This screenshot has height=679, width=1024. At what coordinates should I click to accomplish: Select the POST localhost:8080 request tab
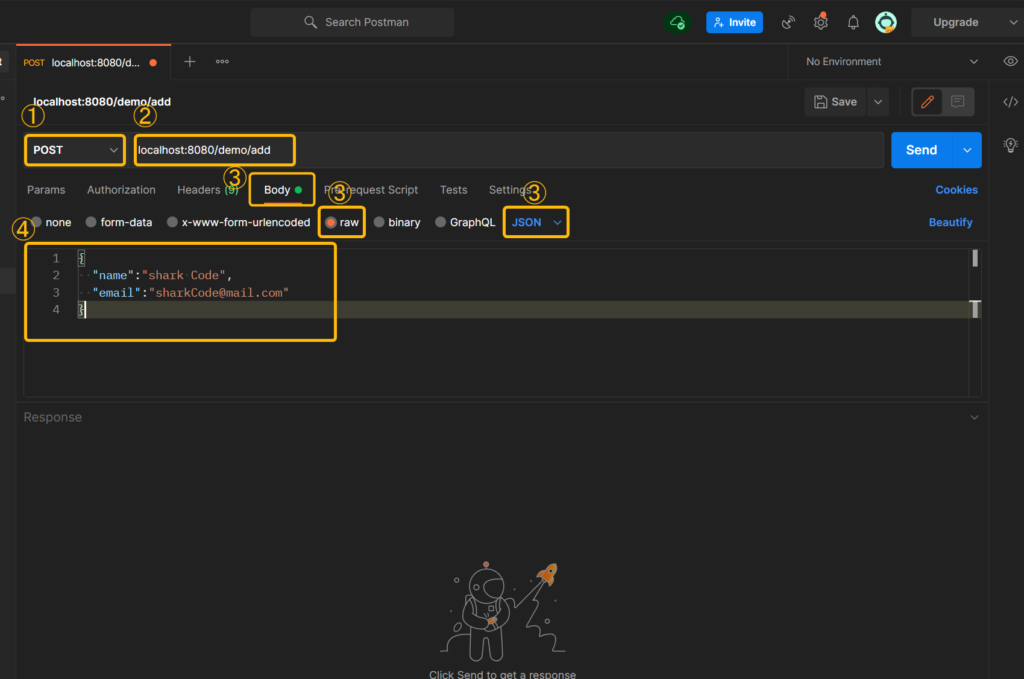coord(93,63)
